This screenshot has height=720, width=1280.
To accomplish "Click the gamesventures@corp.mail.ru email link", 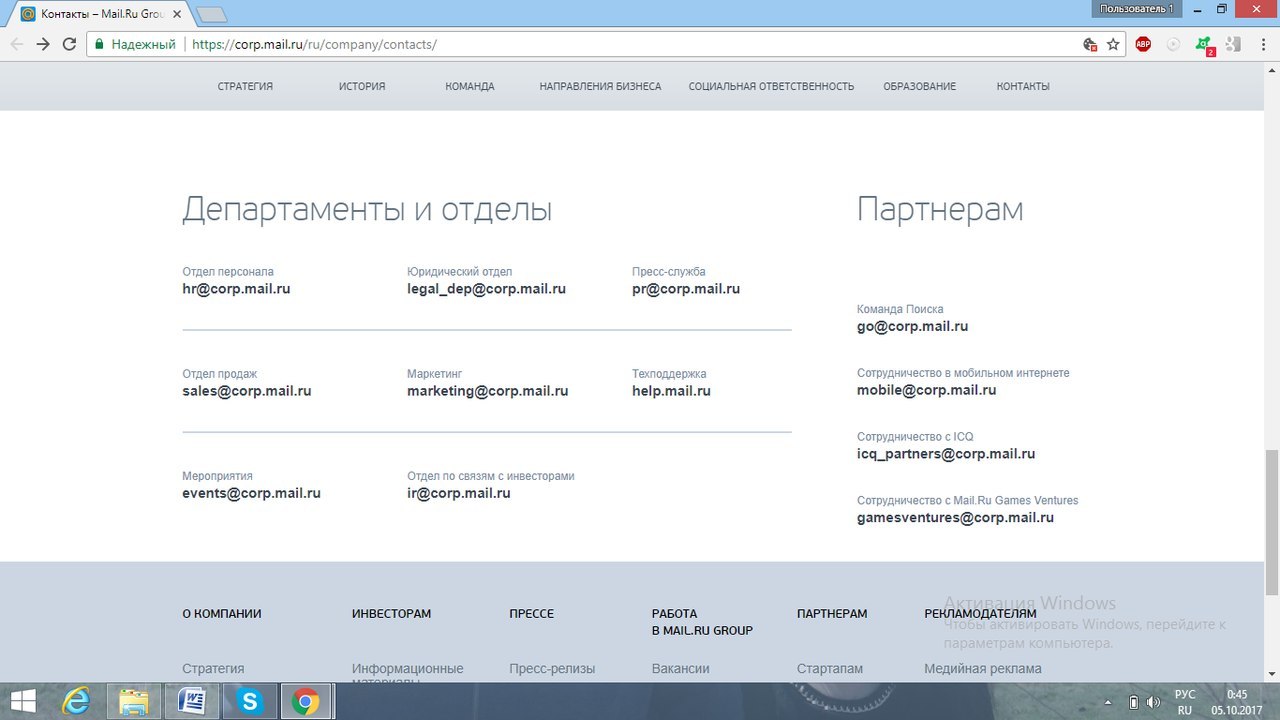I will [x=955, y=518].
